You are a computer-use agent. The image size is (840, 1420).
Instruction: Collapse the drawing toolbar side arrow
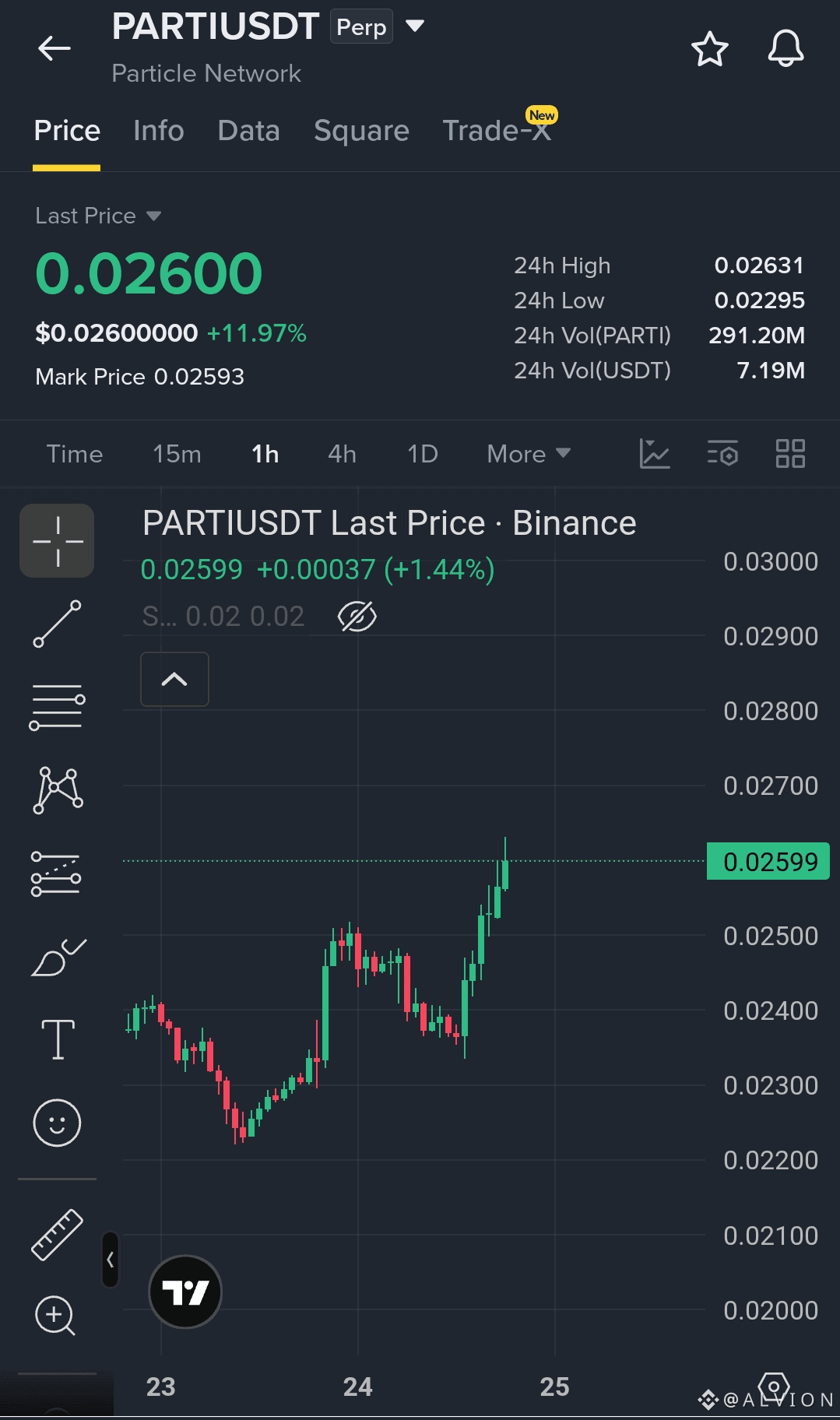coord(111,1259)
